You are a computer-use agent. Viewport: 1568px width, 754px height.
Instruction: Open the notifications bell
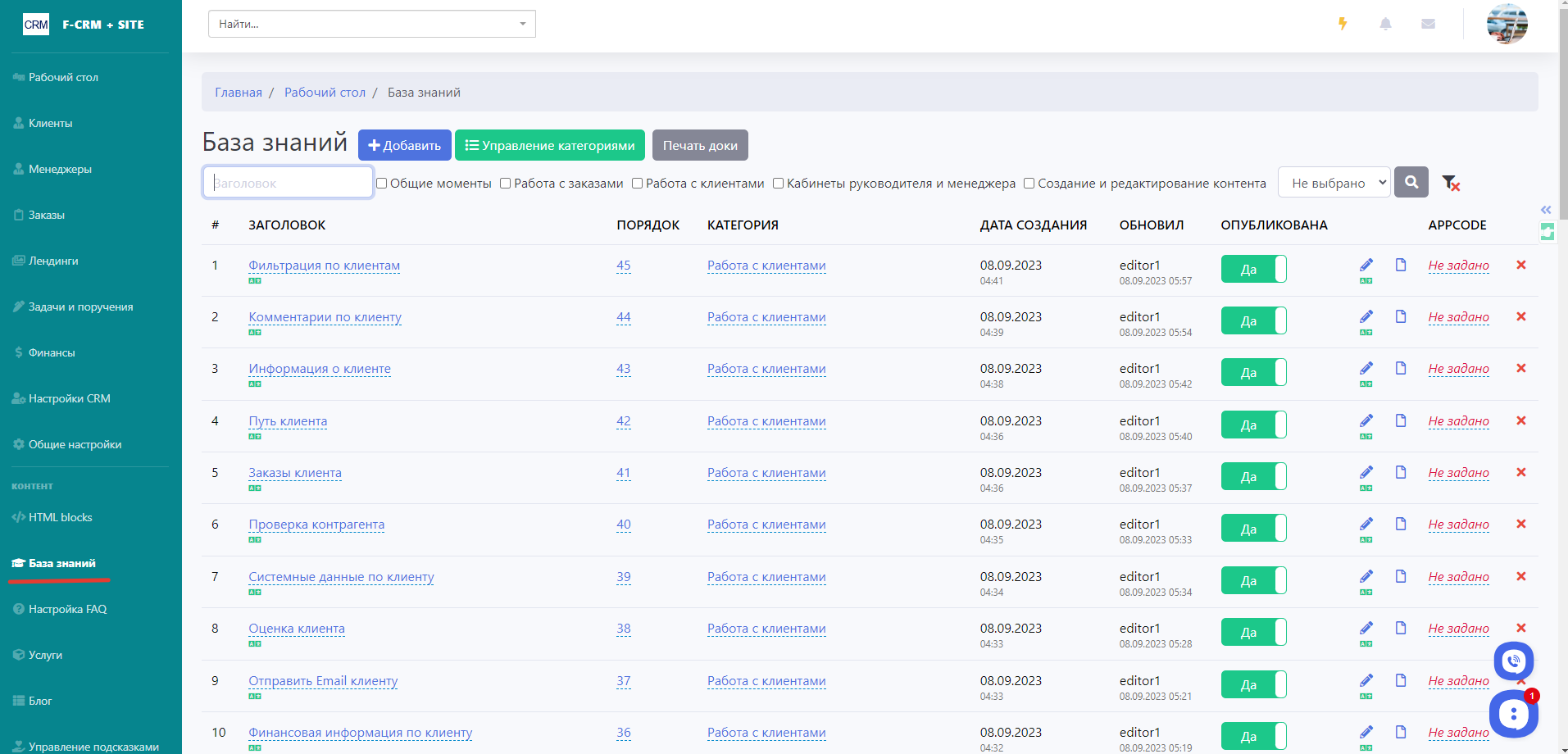1385,24
